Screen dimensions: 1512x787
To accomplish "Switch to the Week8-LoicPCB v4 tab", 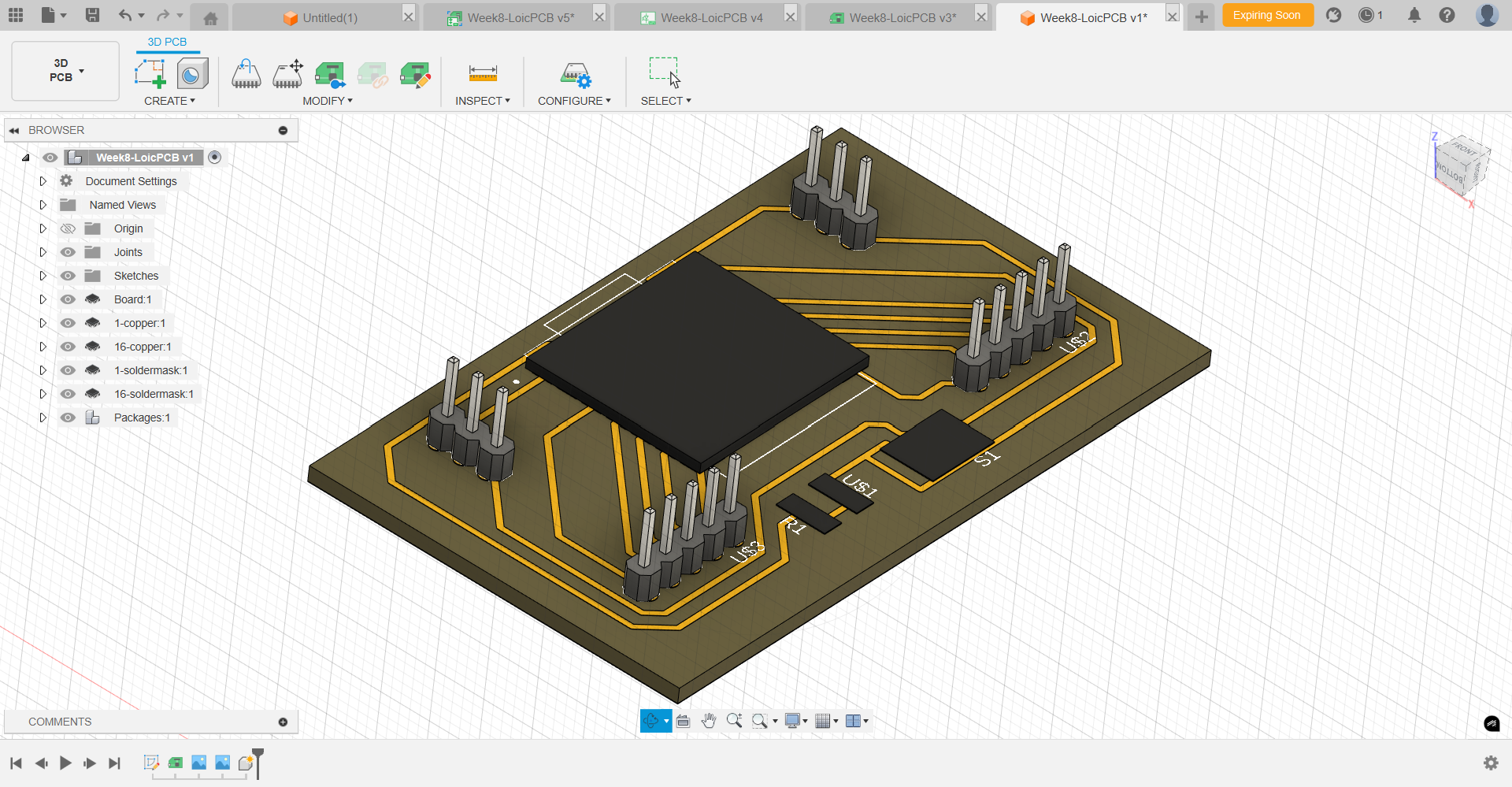I will [x=710, y=17].
